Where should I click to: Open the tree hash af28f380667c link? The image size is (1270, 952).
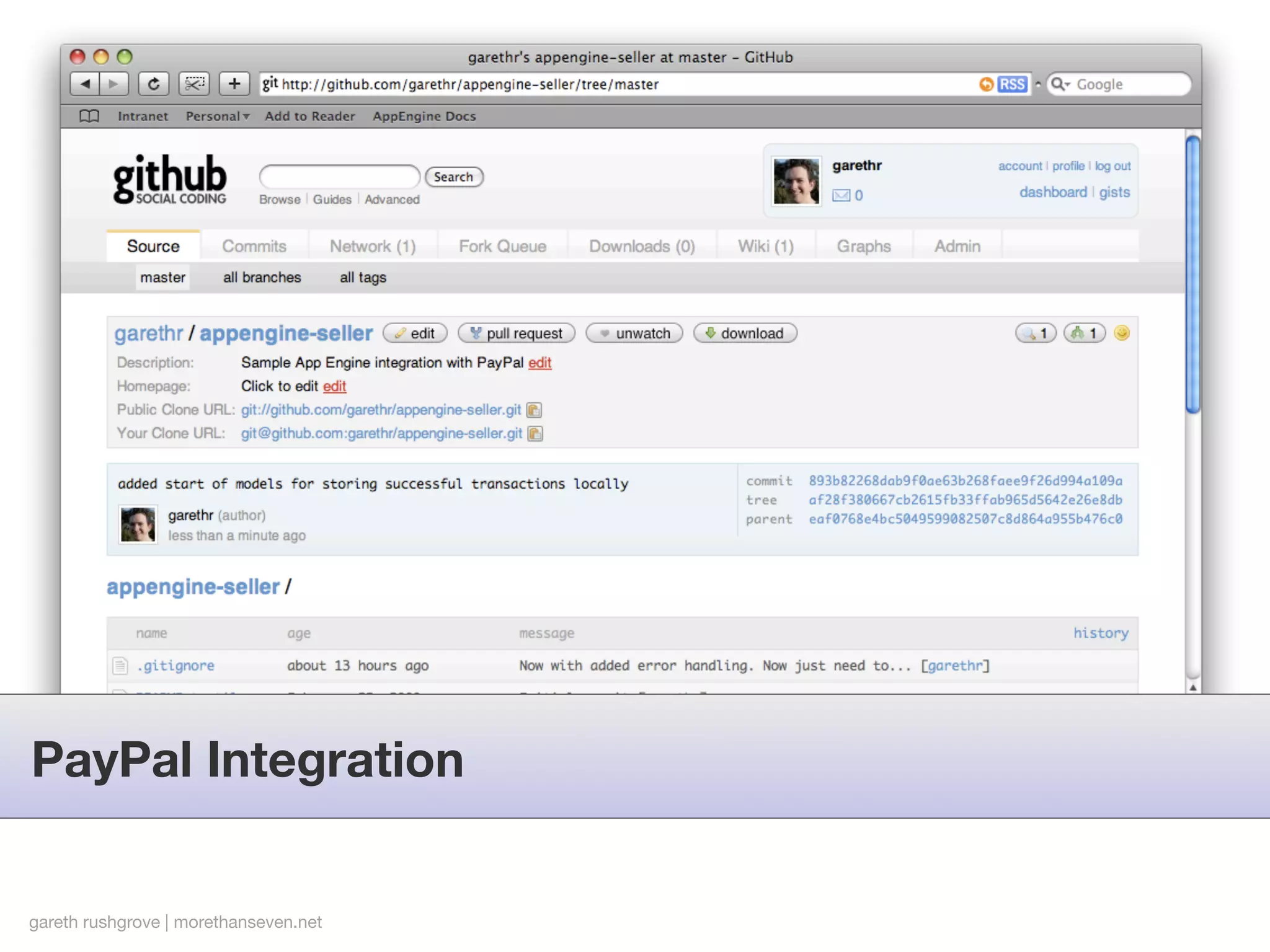pyautogui.click(x=965, y=500)
